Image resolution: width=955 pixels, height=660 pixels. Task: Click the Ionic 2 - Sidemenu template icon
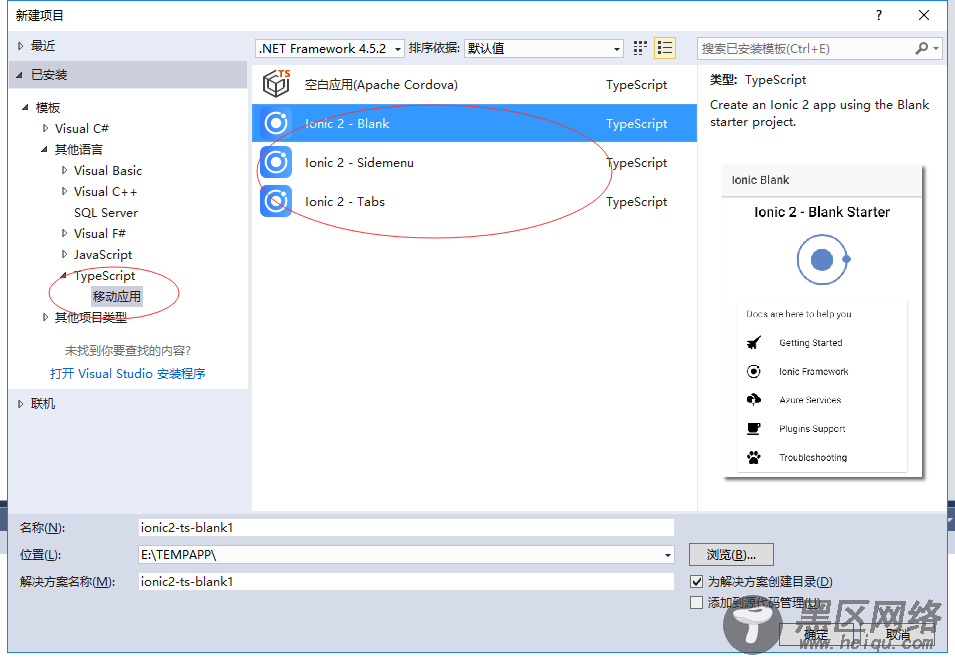click(276, 162)
